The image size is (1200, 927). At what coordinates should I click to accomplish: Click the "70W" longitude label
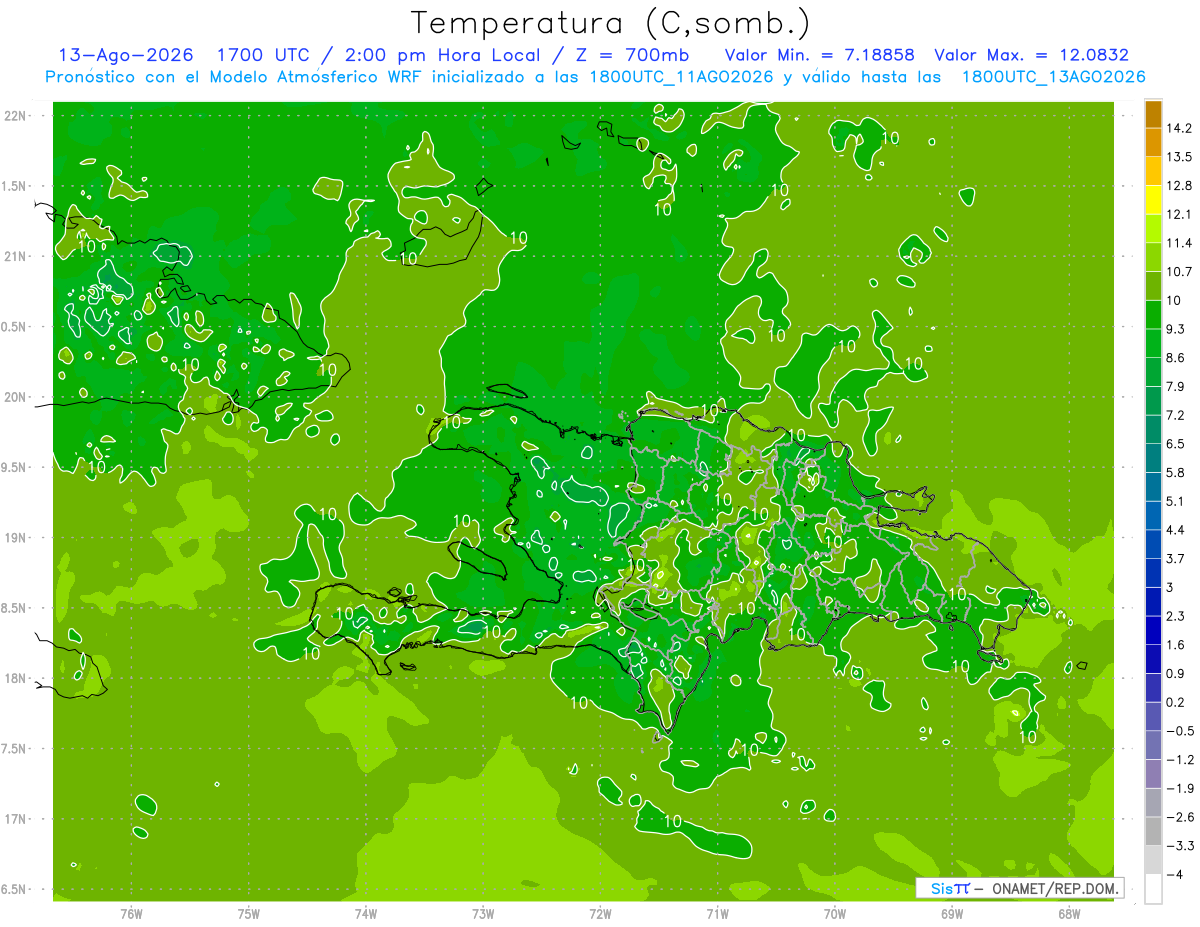click(x=835, y=913)
